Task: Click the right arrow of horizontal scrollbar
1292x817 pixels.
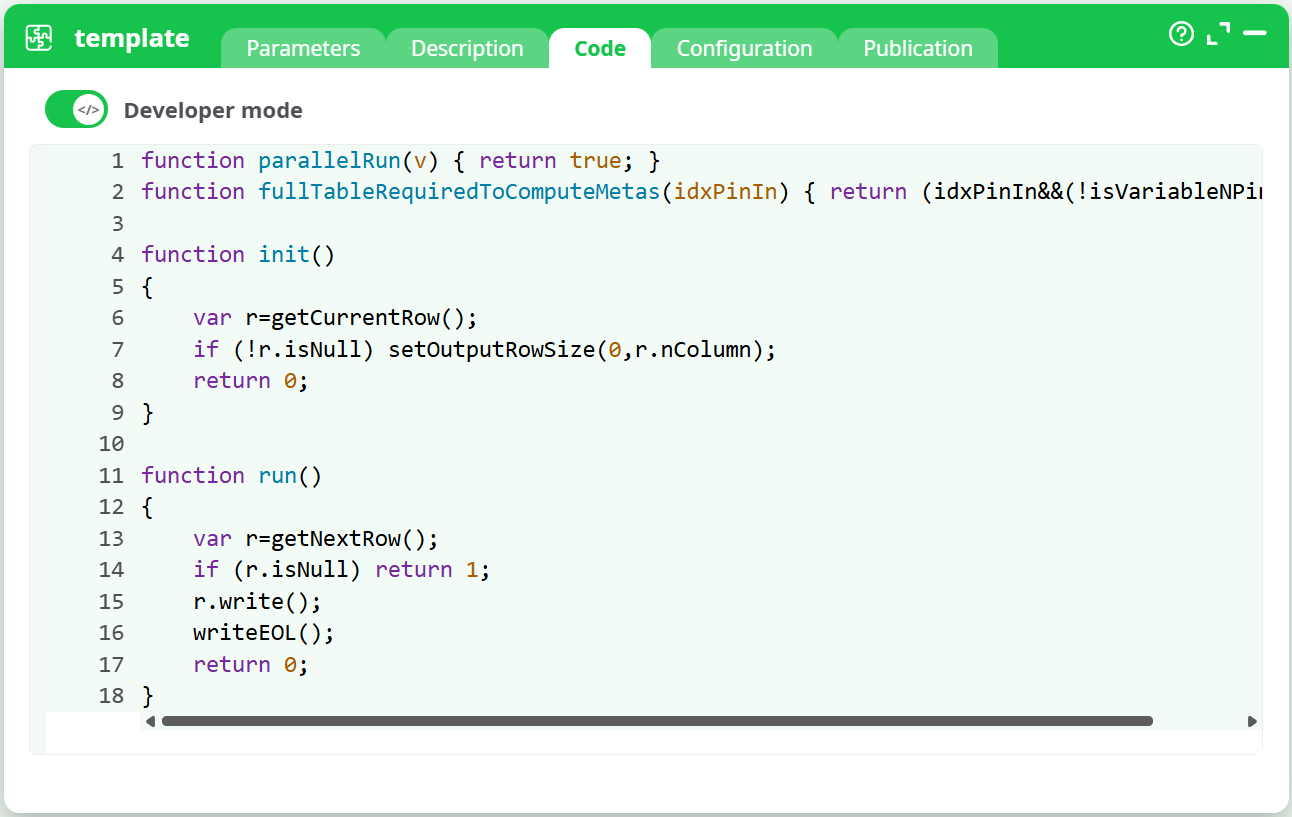Action: 1252,720
